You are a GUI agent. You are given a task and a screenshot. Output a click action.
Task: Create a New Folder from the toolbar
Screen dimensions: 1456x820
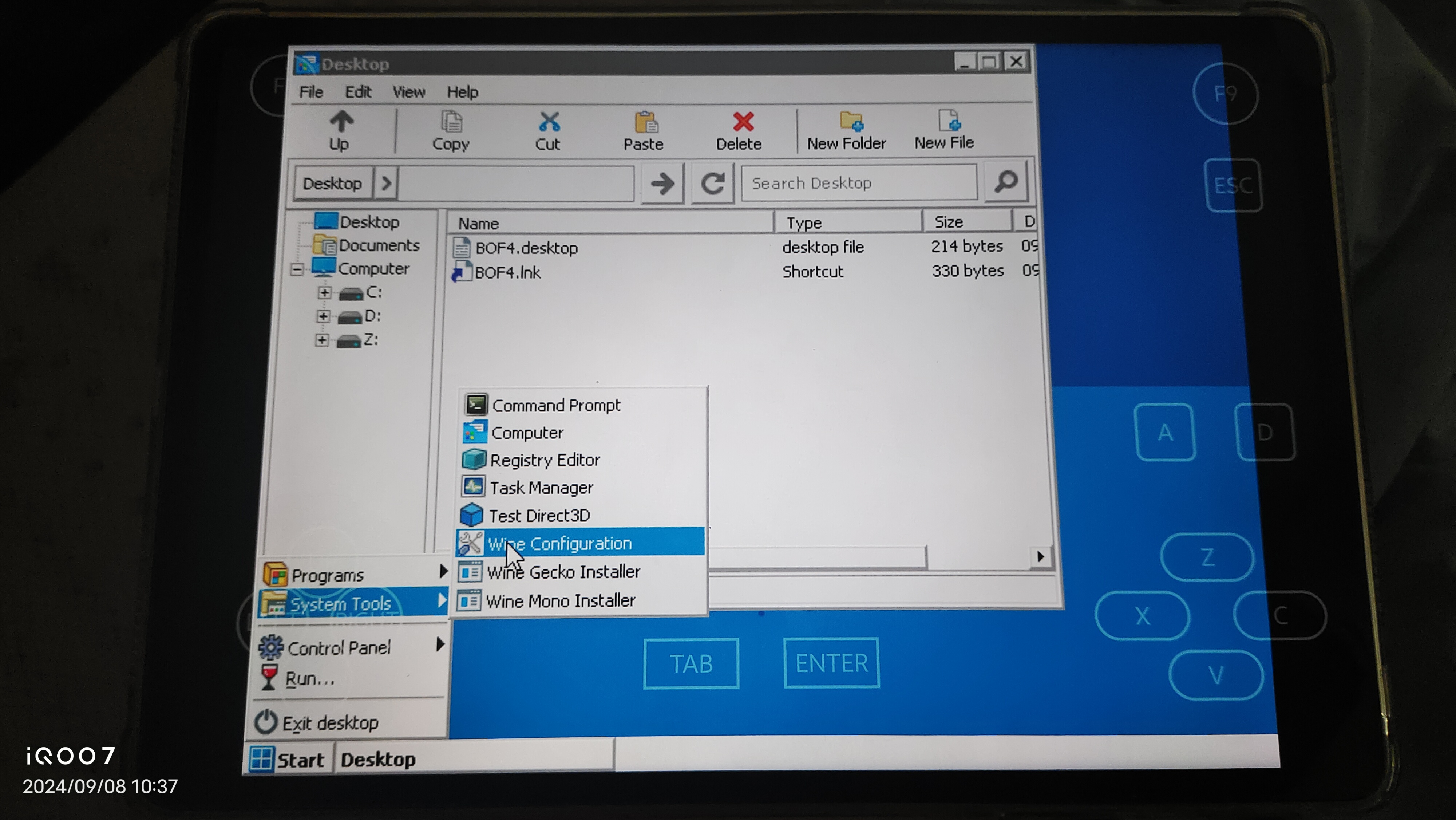847,130
